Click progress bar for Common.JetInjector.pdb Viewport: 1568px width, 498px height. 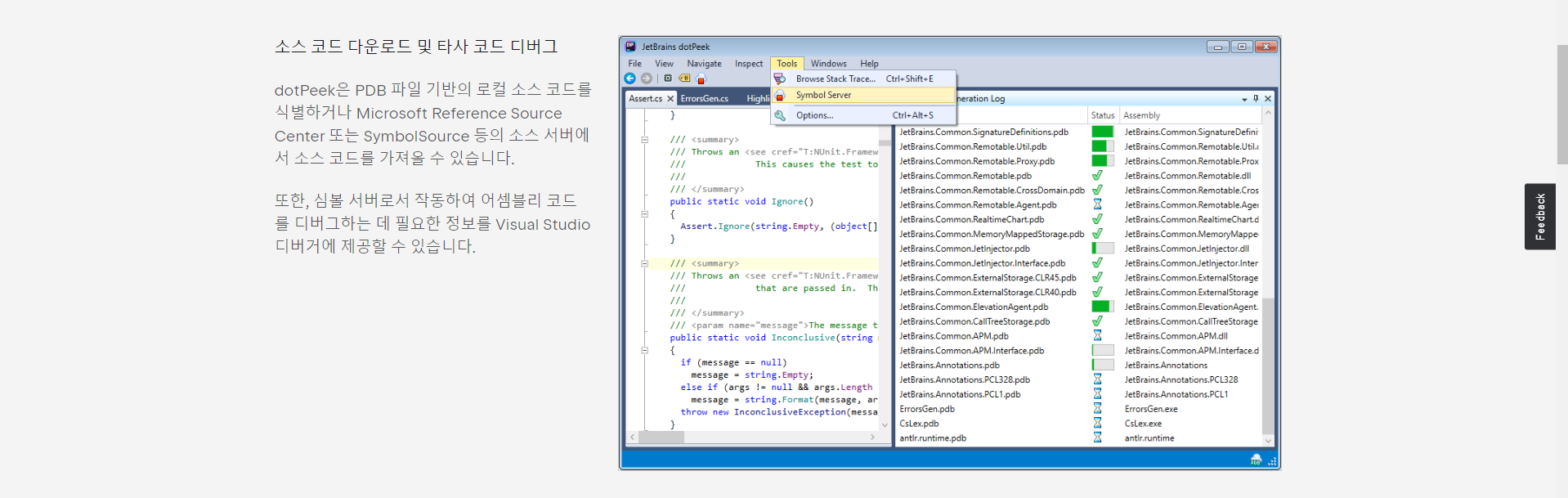coord(1103,249)
